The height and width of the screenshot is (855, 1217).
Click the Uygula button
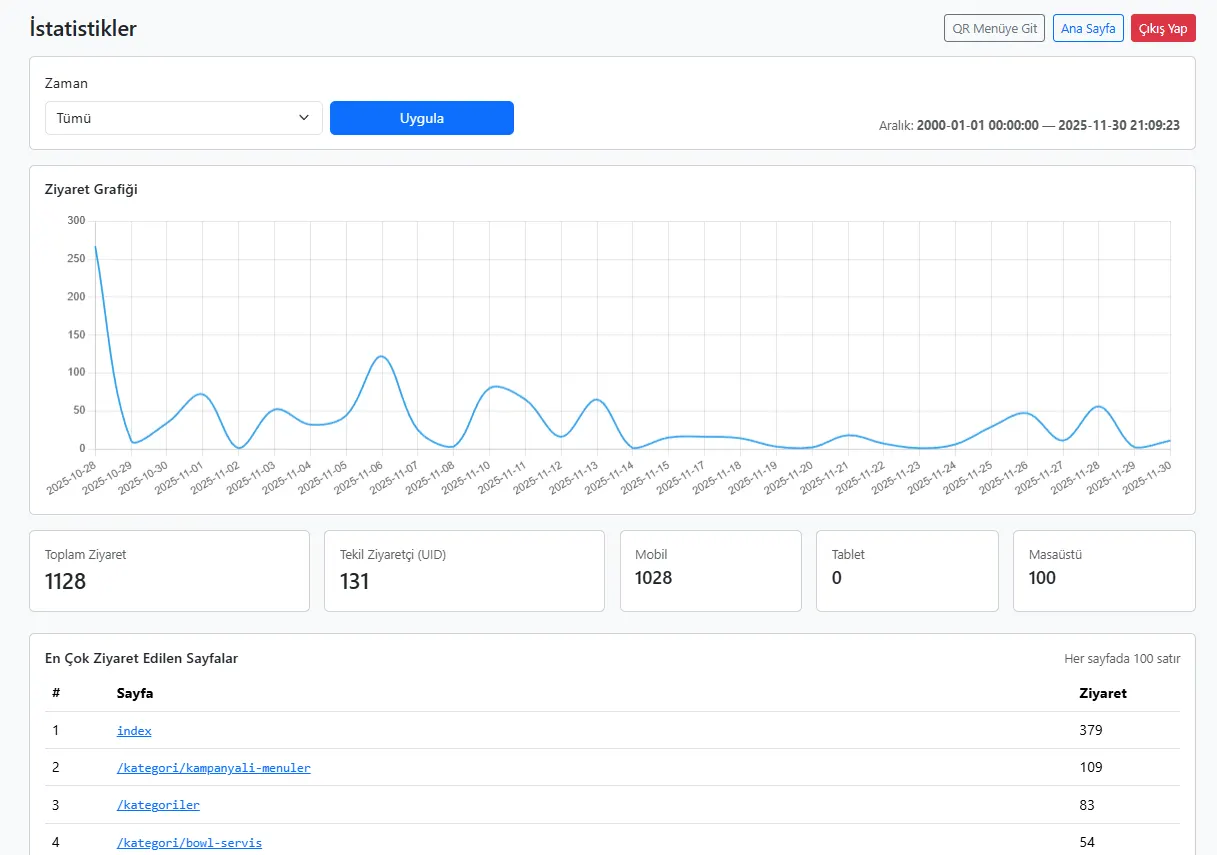[422, 118]
